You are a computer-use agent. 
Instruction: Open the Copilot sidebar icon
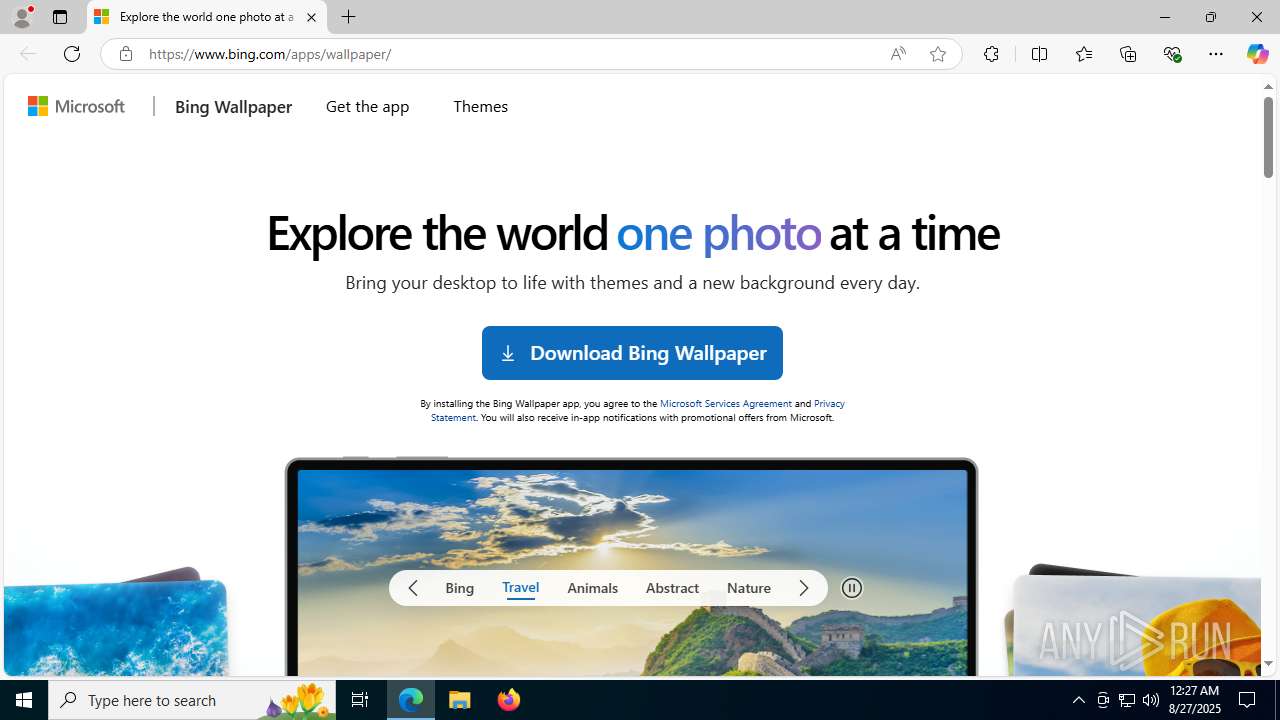[x=1257, y=54]
